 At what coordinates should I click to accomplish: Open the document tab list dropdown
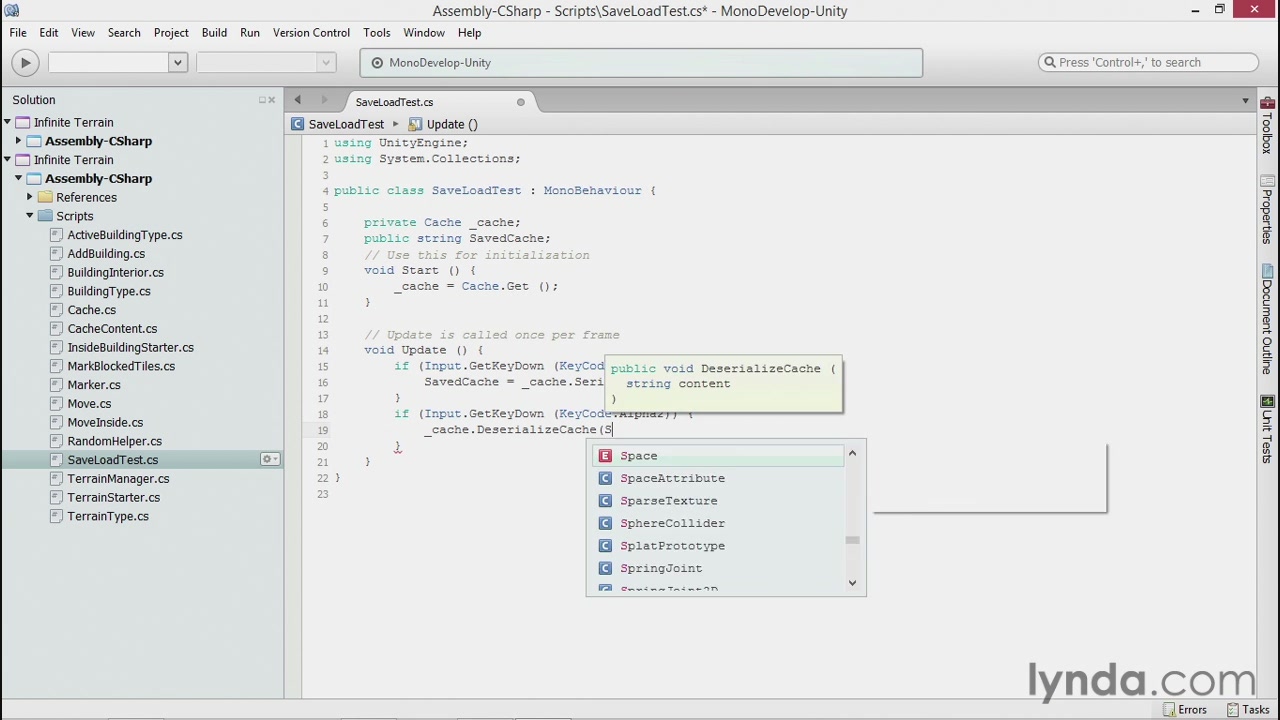[1245, 101]
